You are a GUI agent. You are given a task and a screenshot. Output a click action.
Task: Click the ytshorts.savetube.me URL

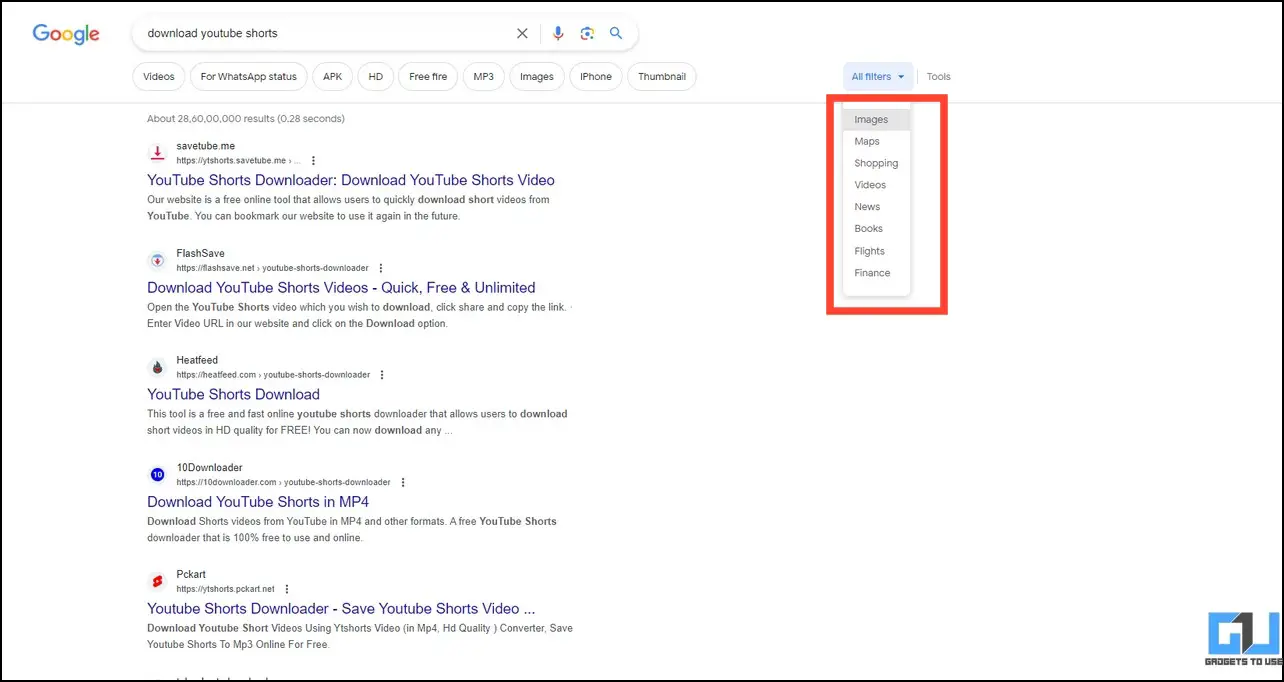[x=239, y=160]
